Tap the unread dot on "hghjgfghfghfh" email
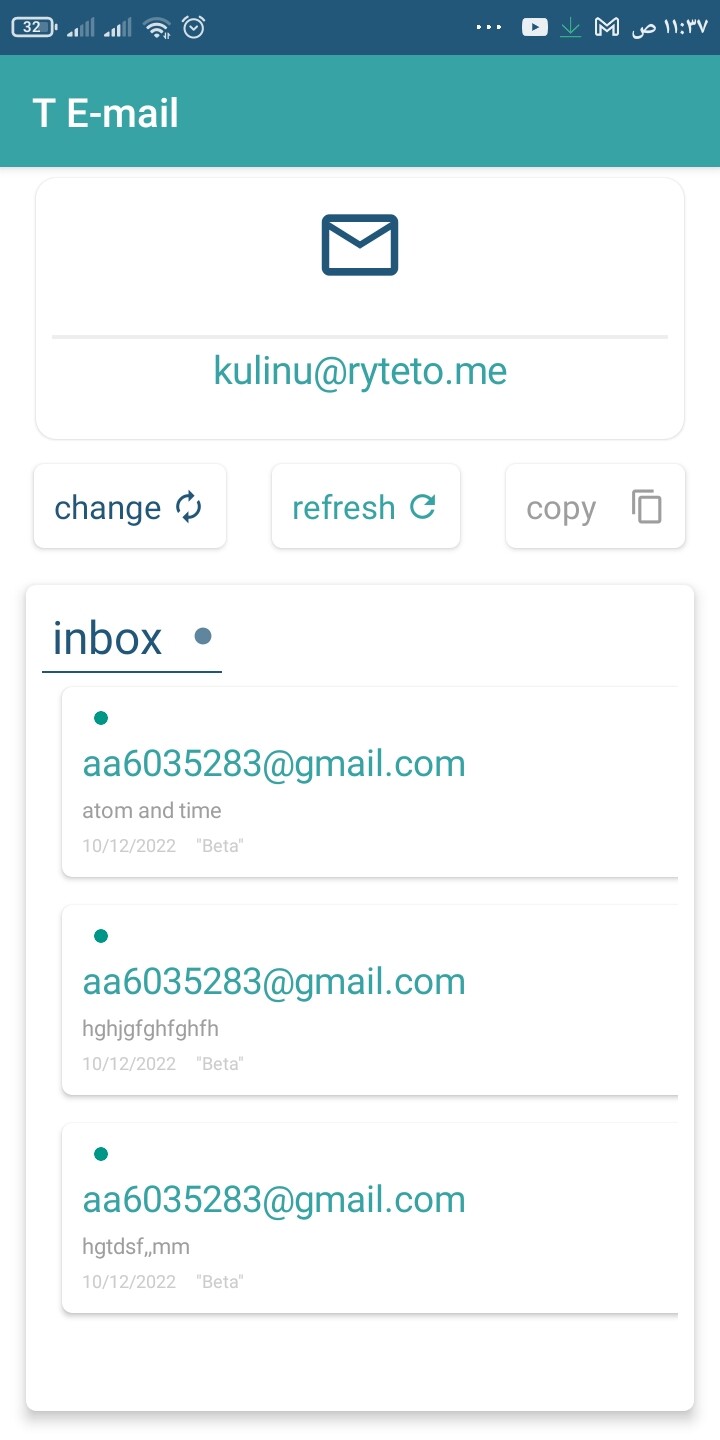The image size is (720, 1440). (x=100, y=935)
